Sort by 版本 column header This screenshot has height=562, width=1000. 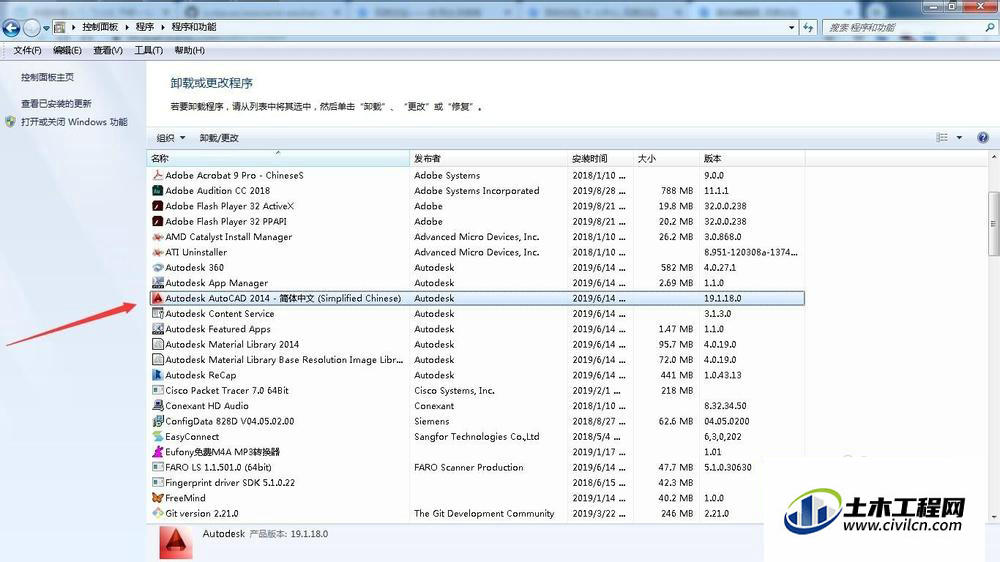(x=752, y=158)
